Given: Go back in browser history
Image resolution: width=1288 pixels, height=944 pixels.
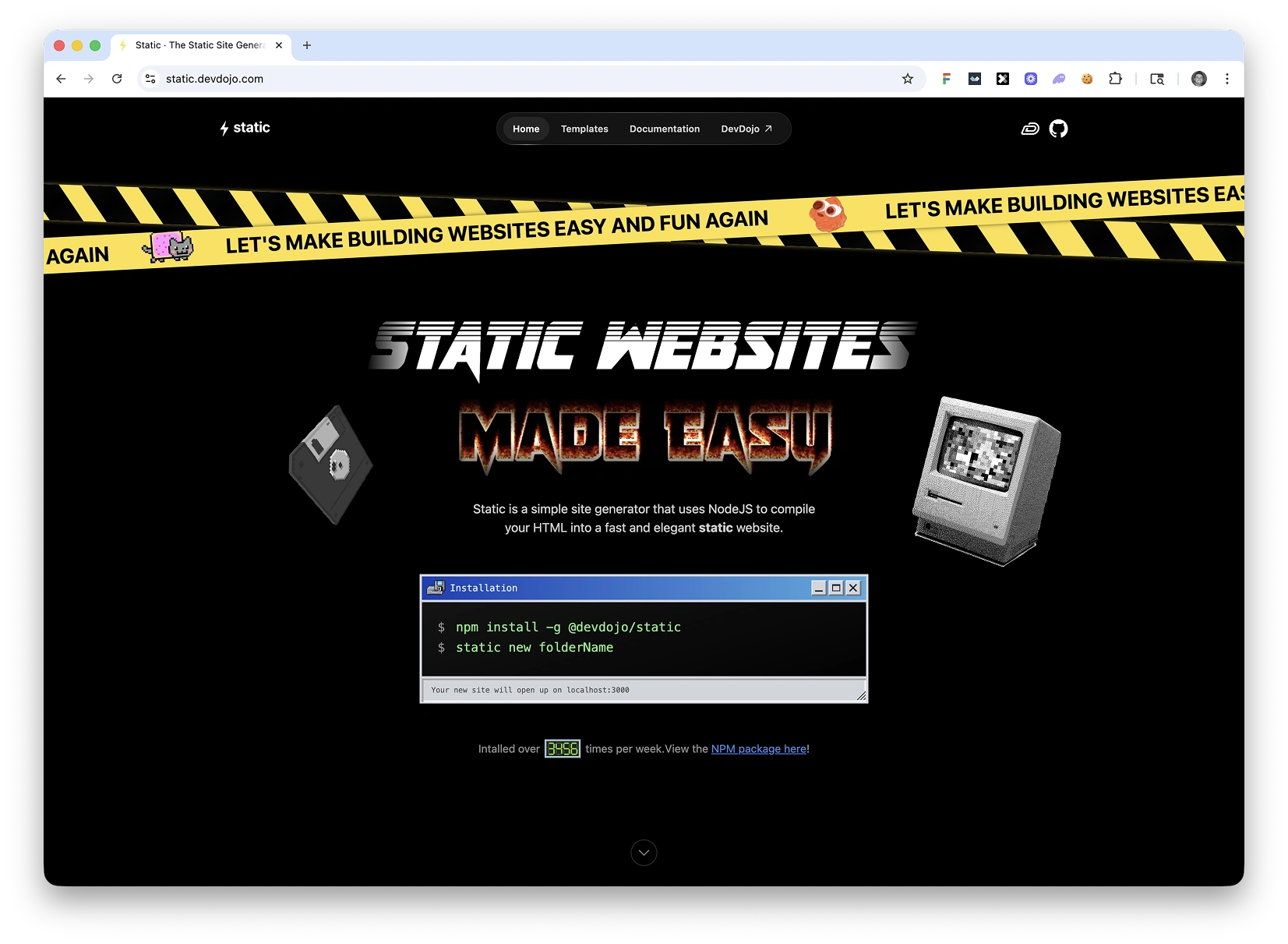Looking at the screenshot, I should [61, 79].
